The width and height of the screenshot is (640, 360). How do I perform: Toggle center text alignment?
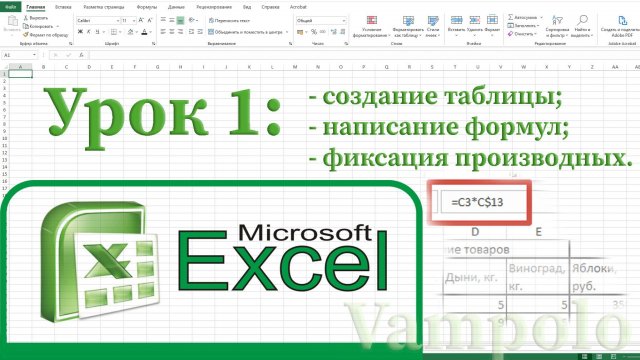pyautogui.click(x=172, y=31)
